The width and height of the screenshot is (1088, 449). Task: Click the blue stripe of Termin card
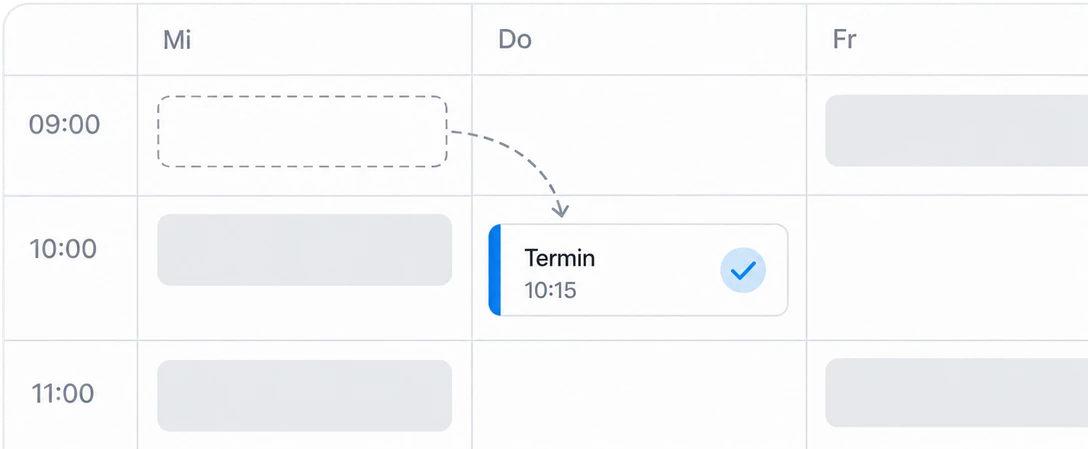coord(494,270)
